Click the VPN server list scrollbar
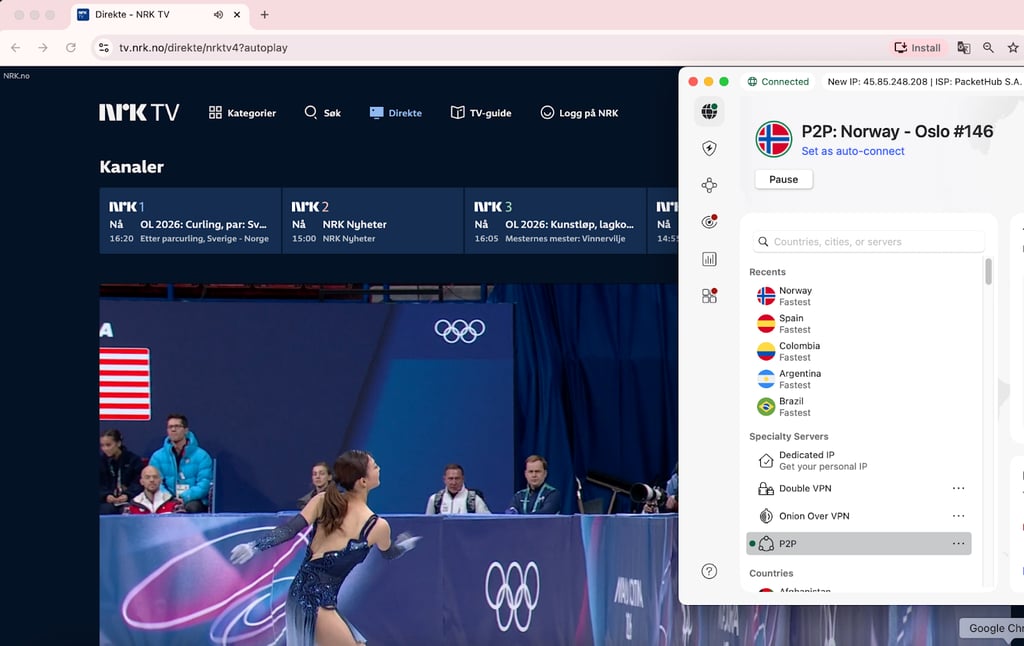The width and height of the screenshot is (1024, 646). point(989,271)
